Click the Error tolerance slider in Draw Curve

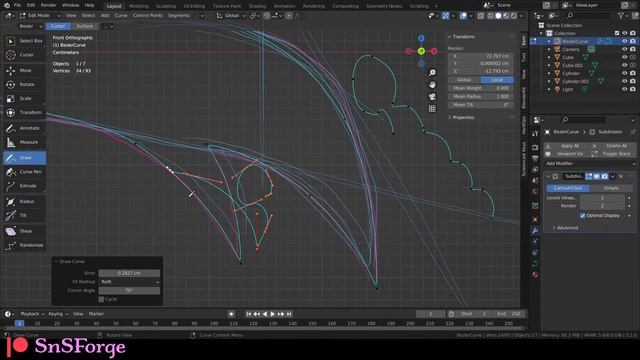[129, 273]
